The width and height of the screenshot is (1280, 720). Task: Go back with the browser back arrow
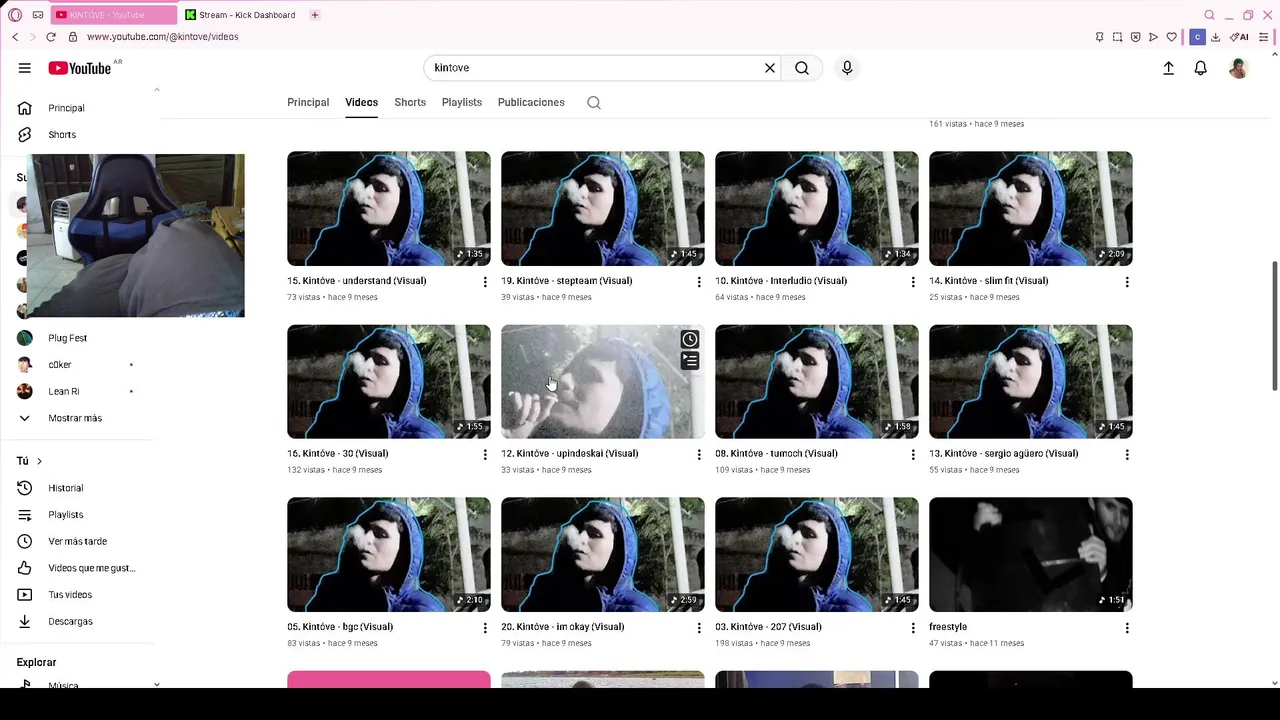tap(15, 37)
